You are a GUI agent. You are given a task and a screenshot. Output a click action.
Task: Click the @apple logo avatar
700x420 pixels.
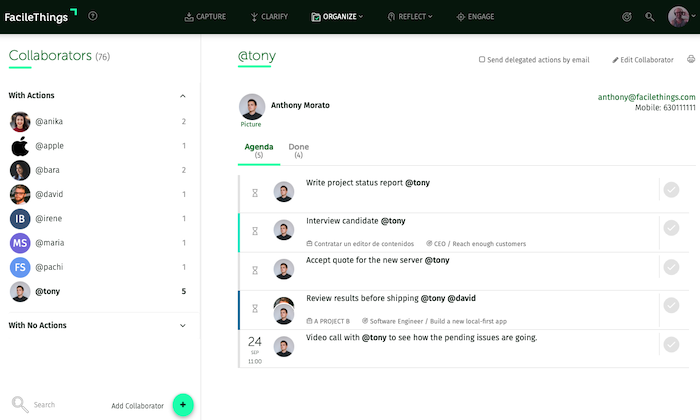(20, 146)
